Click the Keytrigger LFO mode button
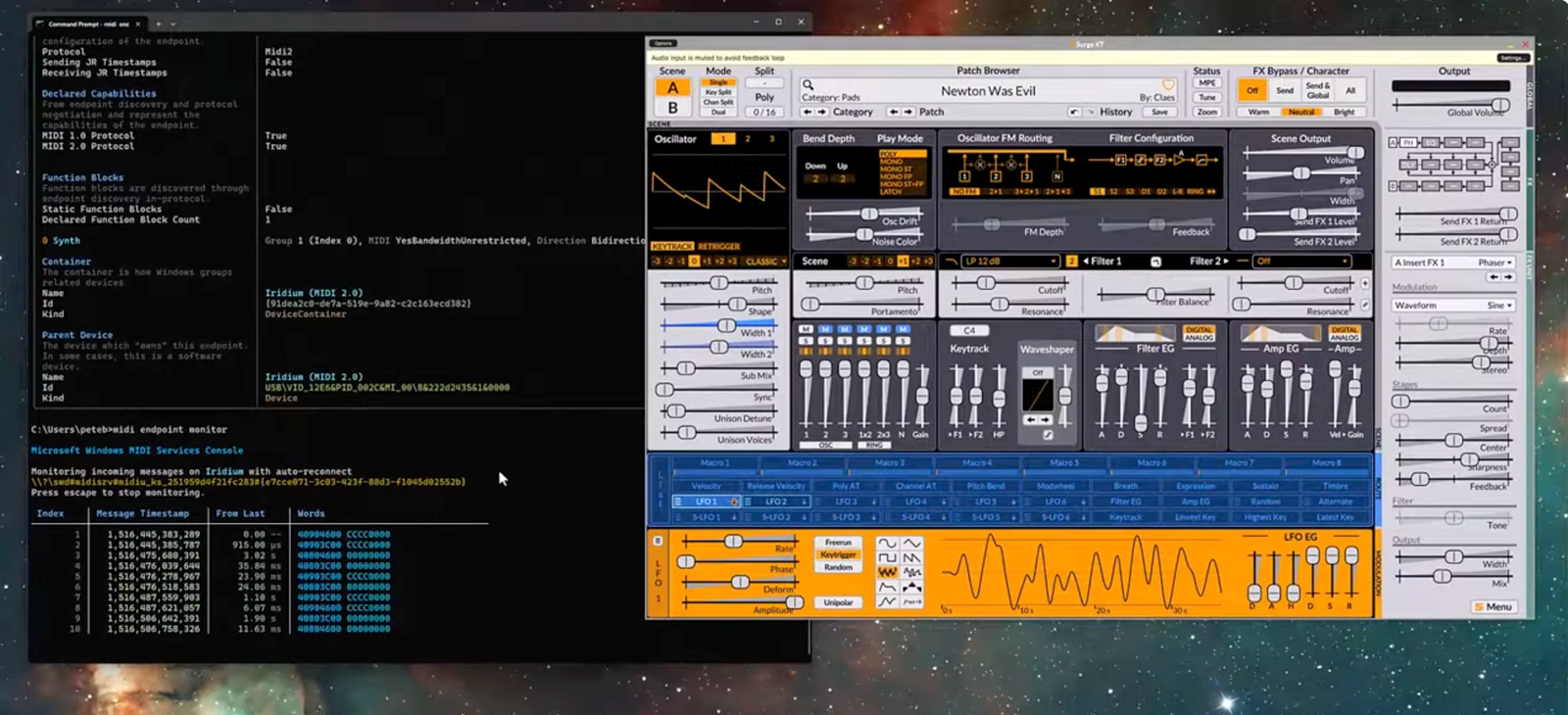 point(838,554)
